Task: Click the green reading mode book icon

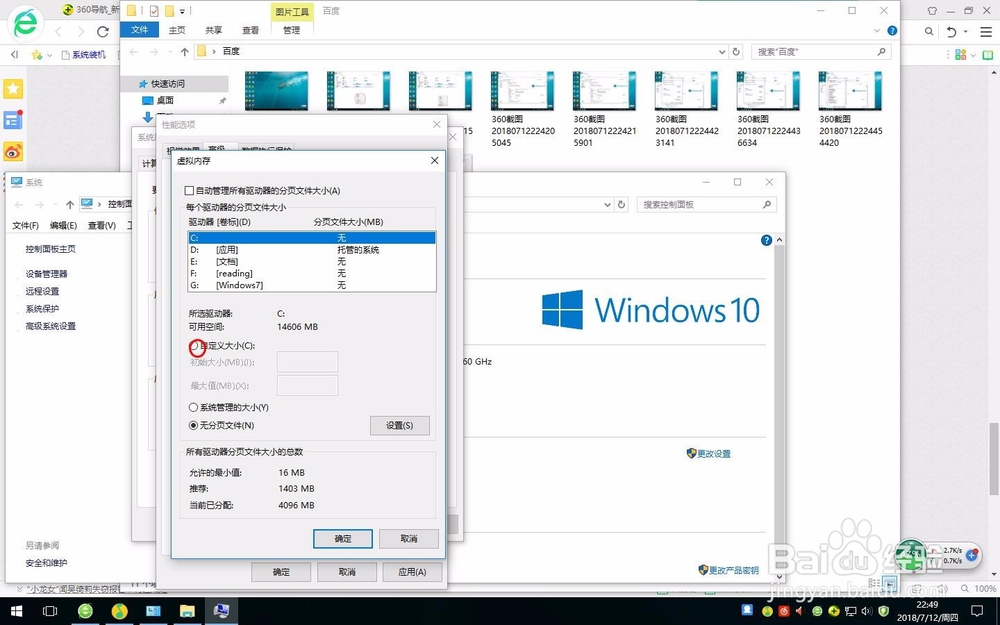Action: [x=987, y=55]
